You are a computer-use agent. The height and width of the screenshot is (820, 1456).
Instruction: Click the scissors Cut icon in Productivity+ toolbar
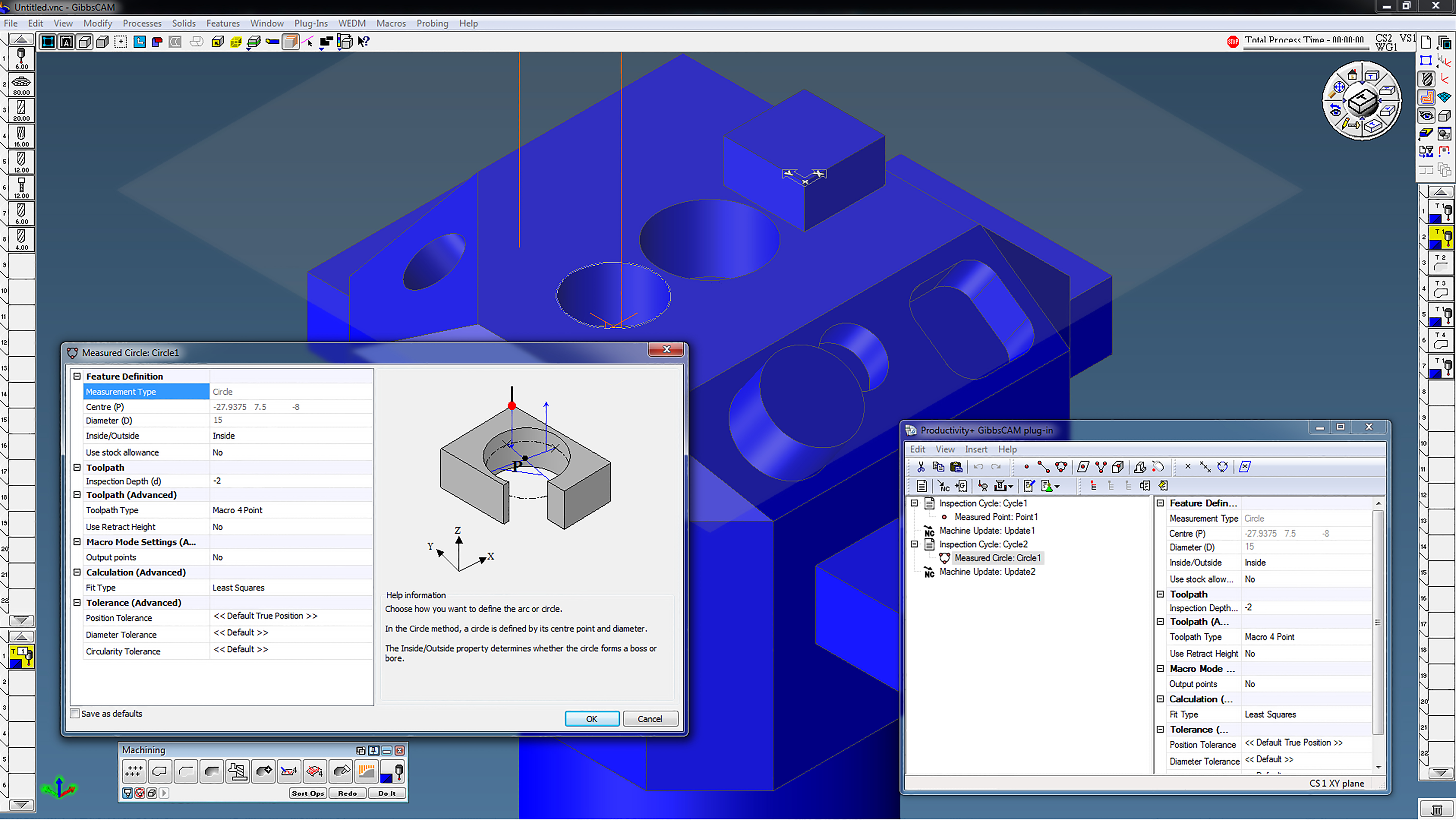pyautogui.click(x=921, y=467)
